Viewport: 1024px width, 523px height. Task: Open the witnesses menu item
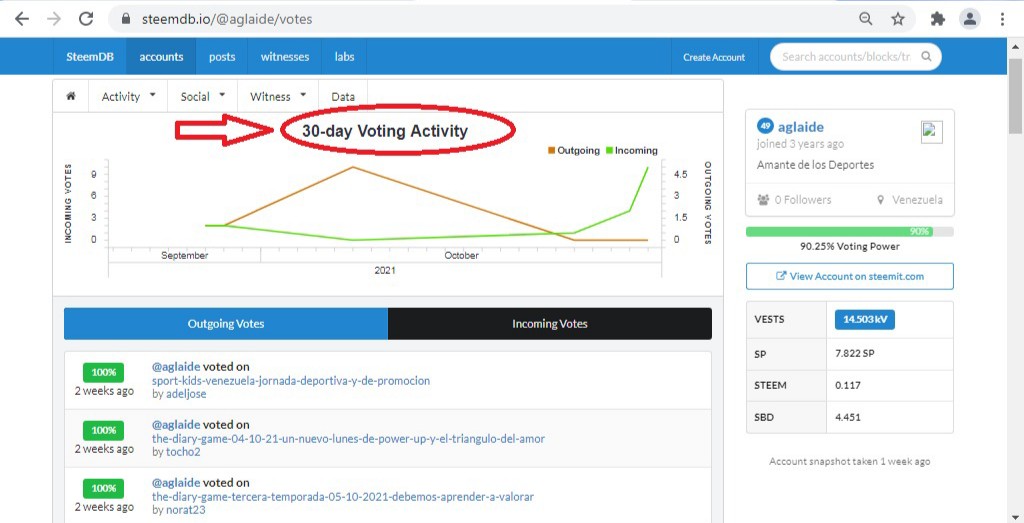(x=285, y=57)
